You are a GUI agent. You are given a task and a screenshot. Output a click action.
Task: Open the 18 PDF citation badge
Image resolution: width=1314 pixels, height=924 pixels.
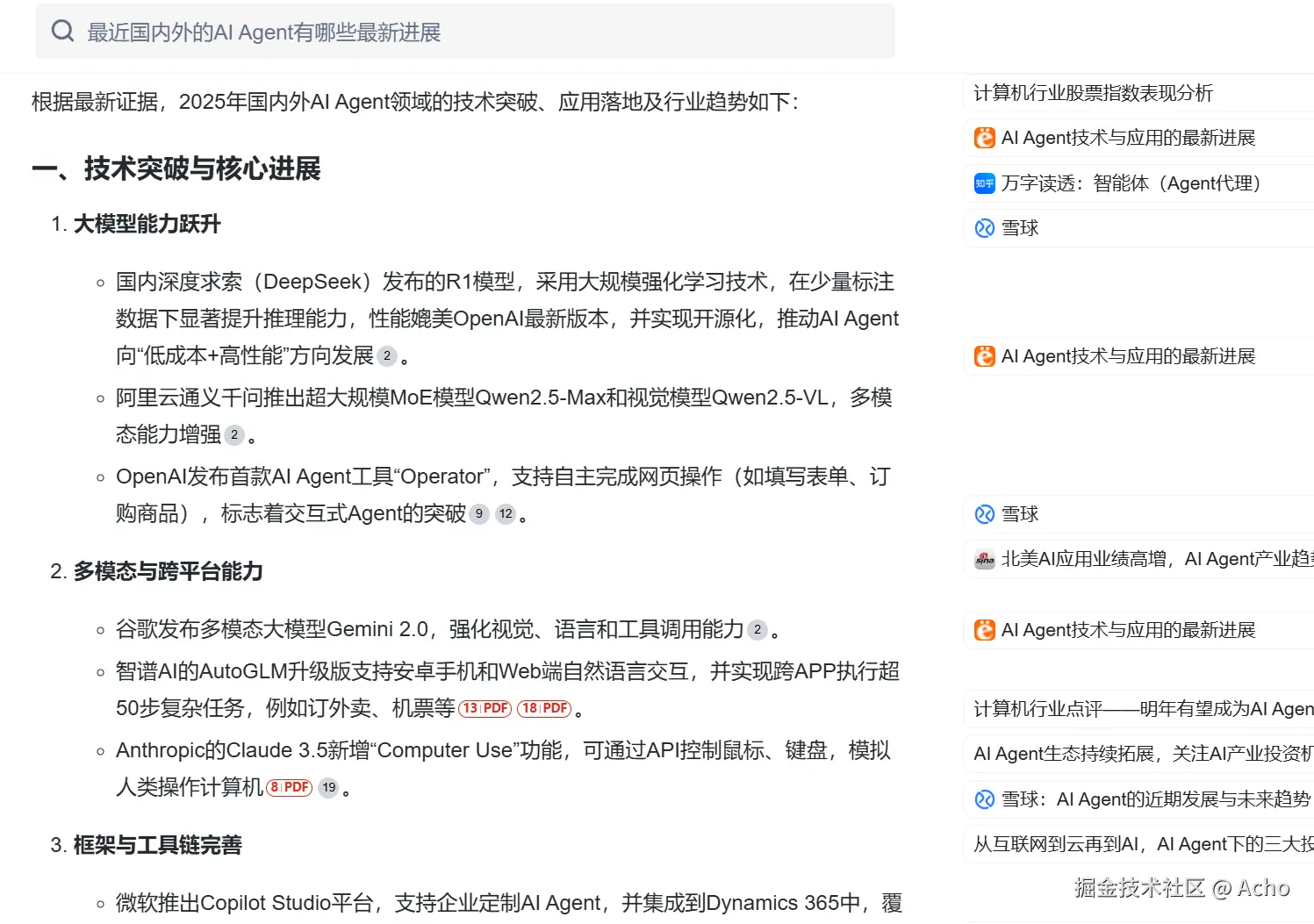point(545,708)
